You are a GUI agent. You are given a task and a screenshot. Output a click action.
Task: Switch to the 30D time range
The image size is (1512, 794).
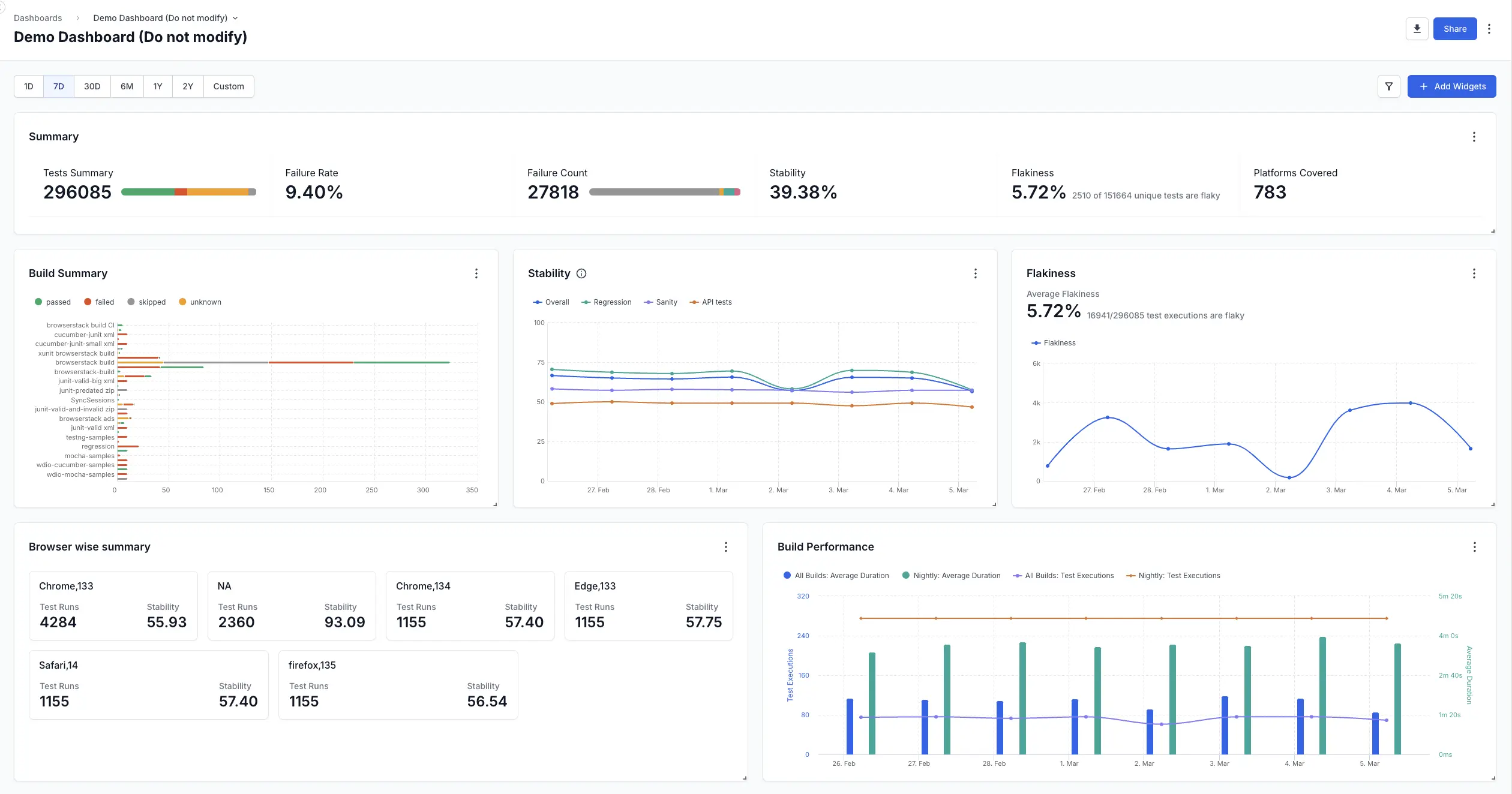click(92, 86)
